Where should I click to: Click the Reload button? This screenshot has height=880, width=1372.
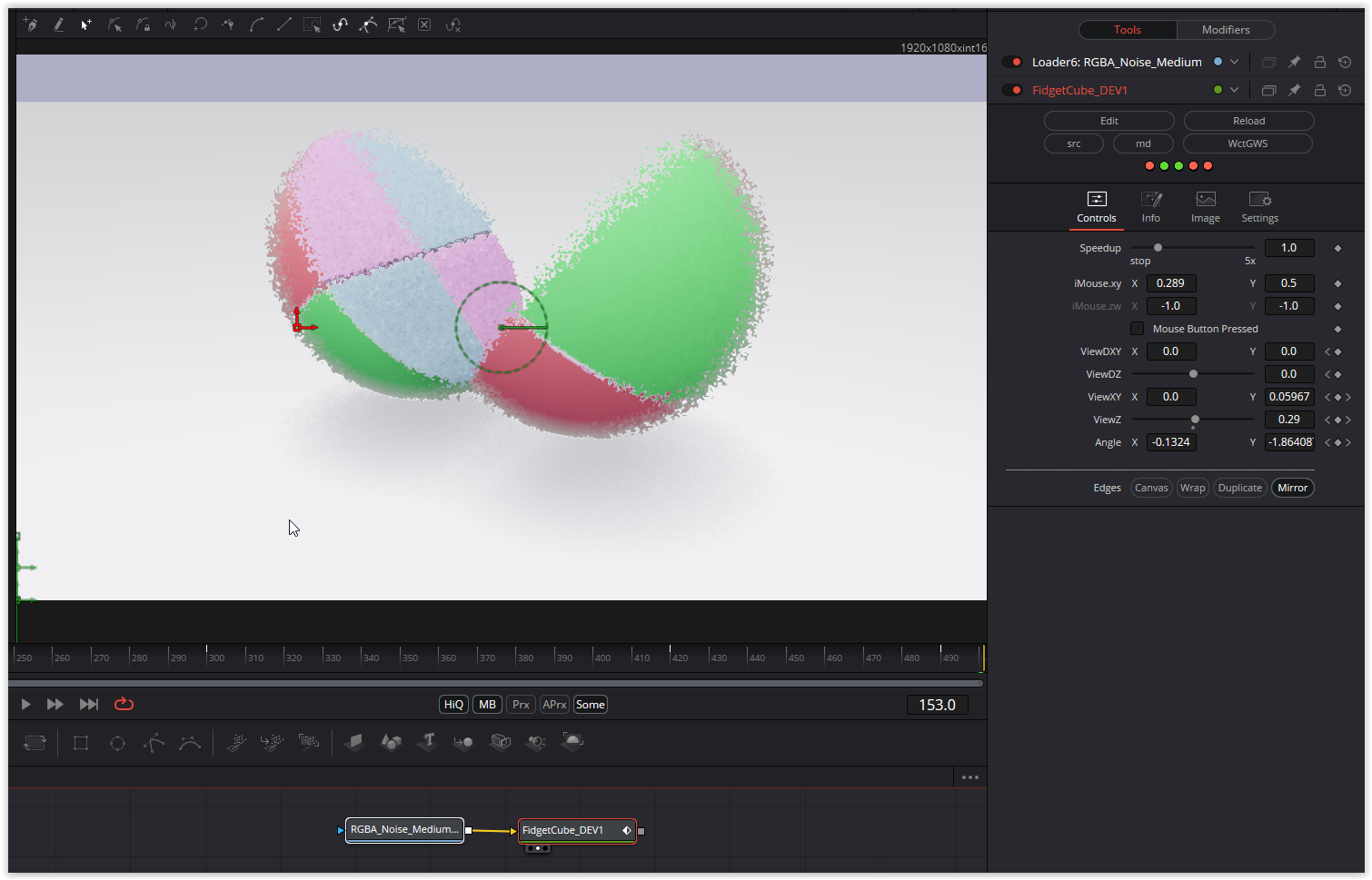[1248, 121]
